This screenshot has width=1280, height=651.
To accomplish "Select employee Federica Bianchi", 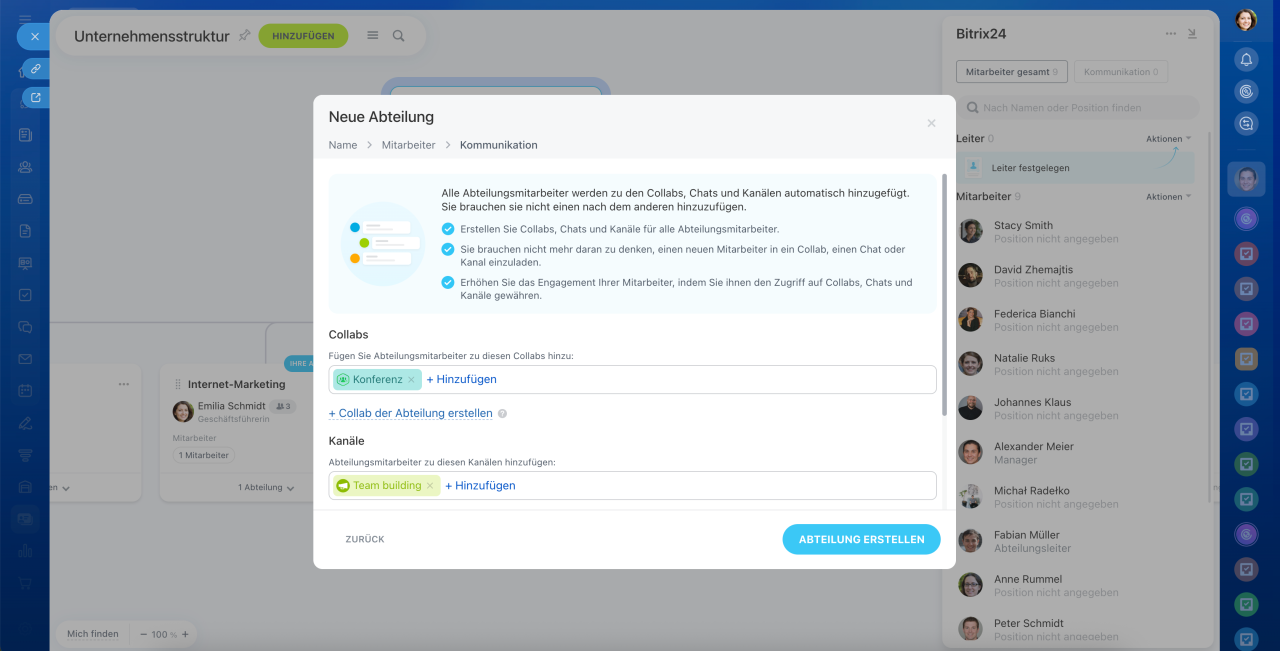I will [1075, 320].
